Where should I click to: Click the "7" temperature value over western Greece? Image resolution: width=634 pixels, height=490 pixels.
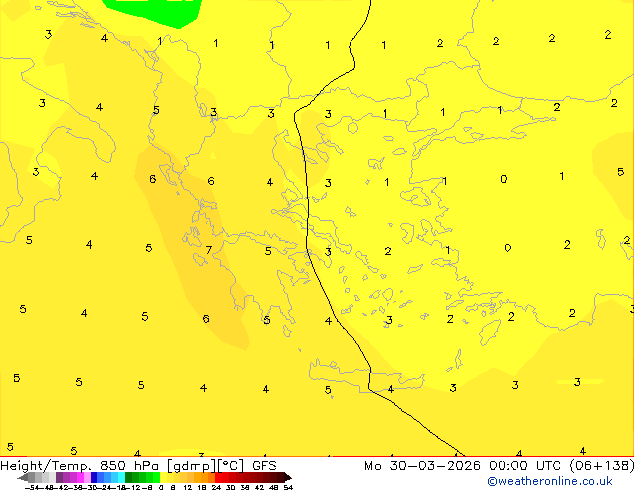click(x=209, y=250)
